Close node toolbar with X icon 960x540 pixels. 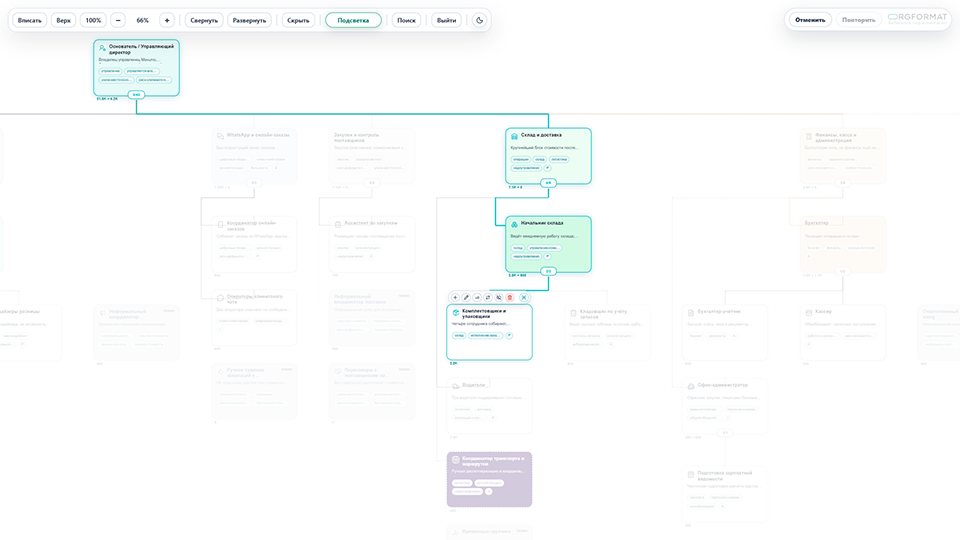click(x=523, y=298)
